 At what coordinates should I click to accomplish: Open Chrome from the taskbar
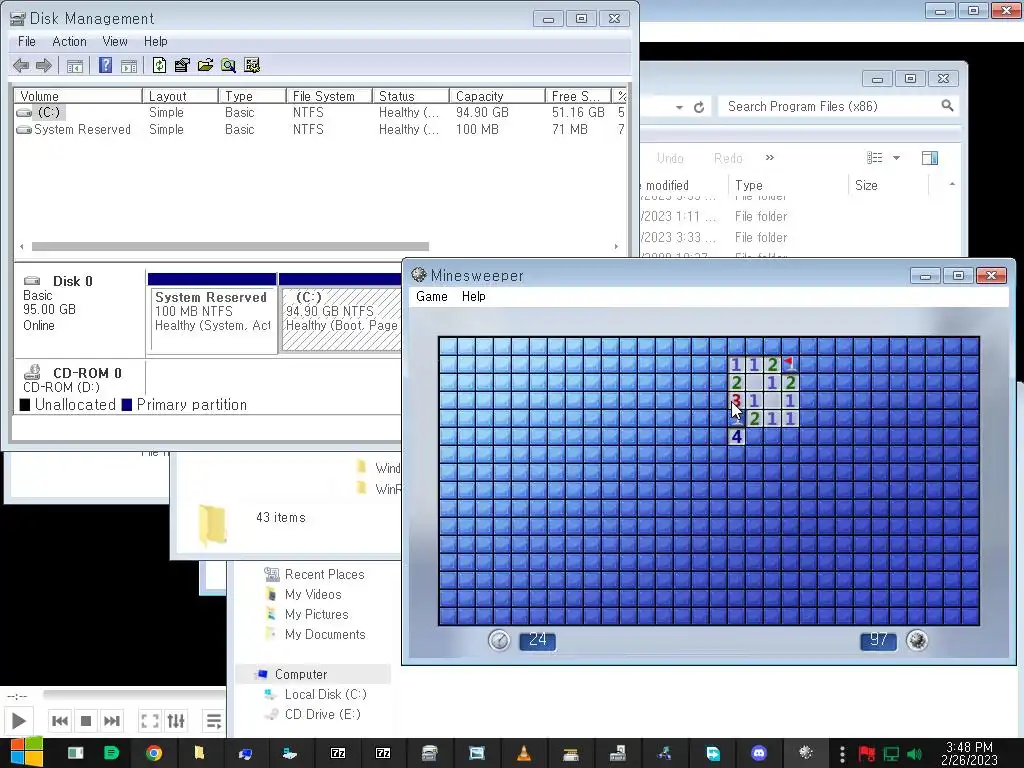[x=154, y=754]
